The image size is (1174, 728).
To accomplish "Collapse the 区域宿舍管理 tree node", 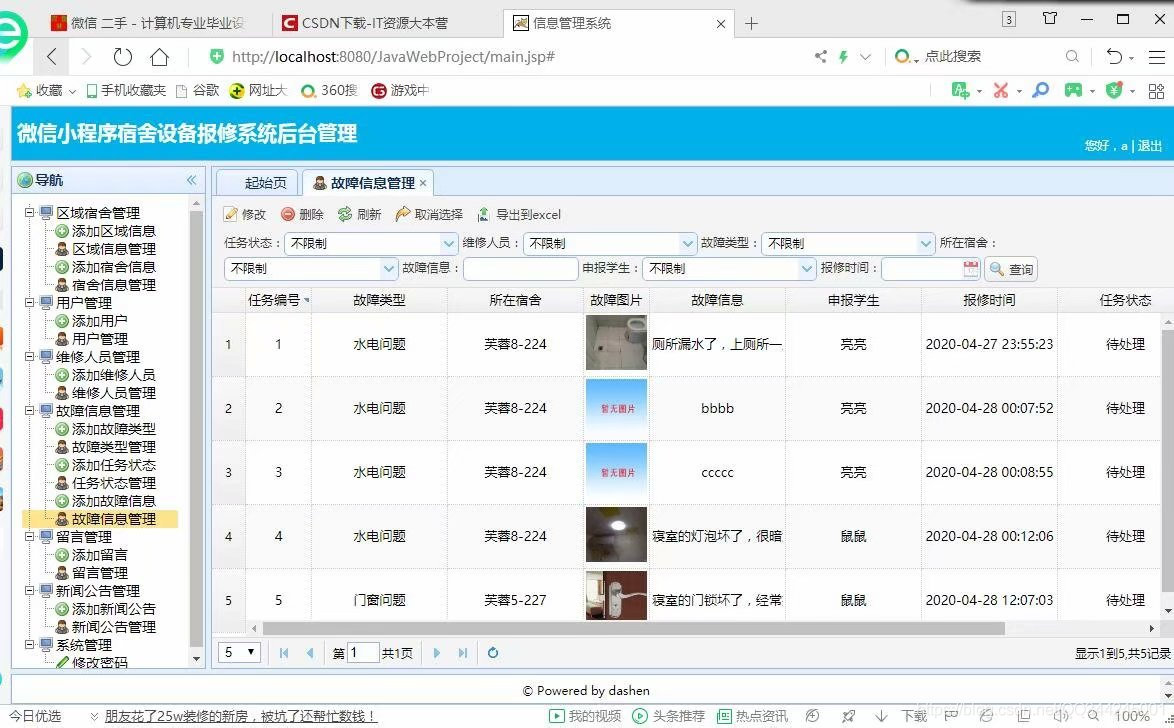I will pos(29,213).
